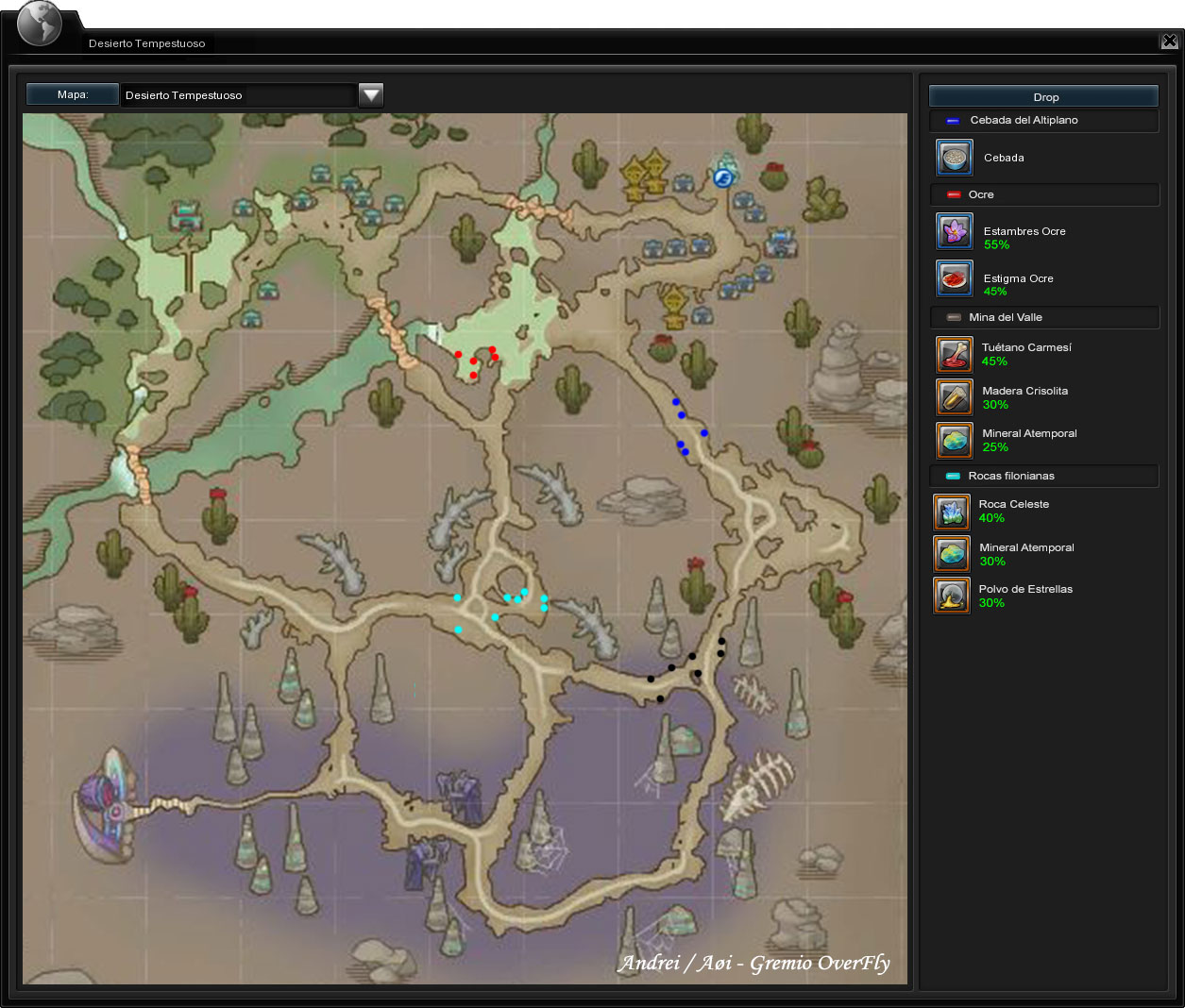
Task: Click the Polvo de Estrellas 30% text
Action: coord(1025,596)
